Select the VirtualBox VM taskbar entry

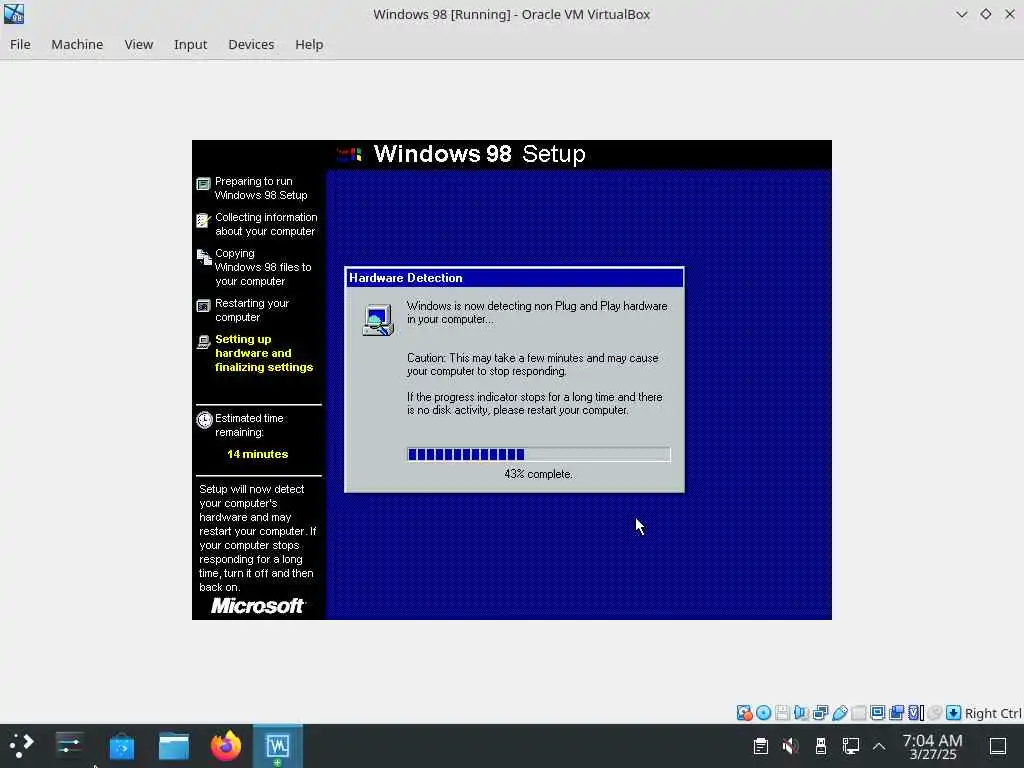coord(278,746)
